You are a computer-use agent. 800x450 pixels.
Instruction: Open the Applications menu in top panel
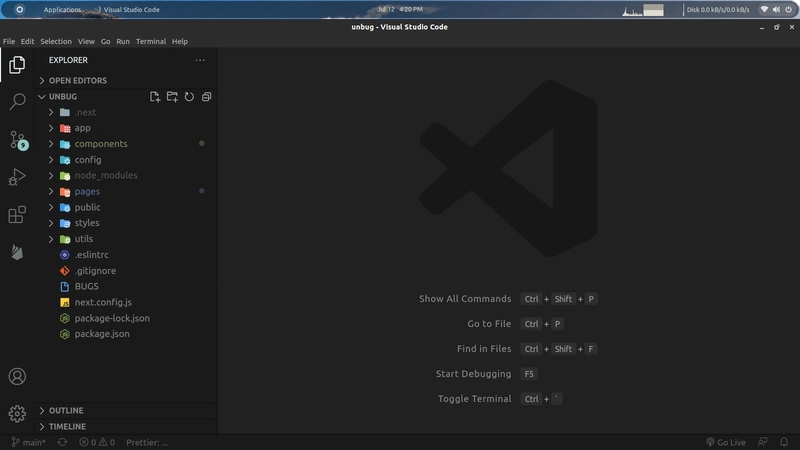click(62, 10)
